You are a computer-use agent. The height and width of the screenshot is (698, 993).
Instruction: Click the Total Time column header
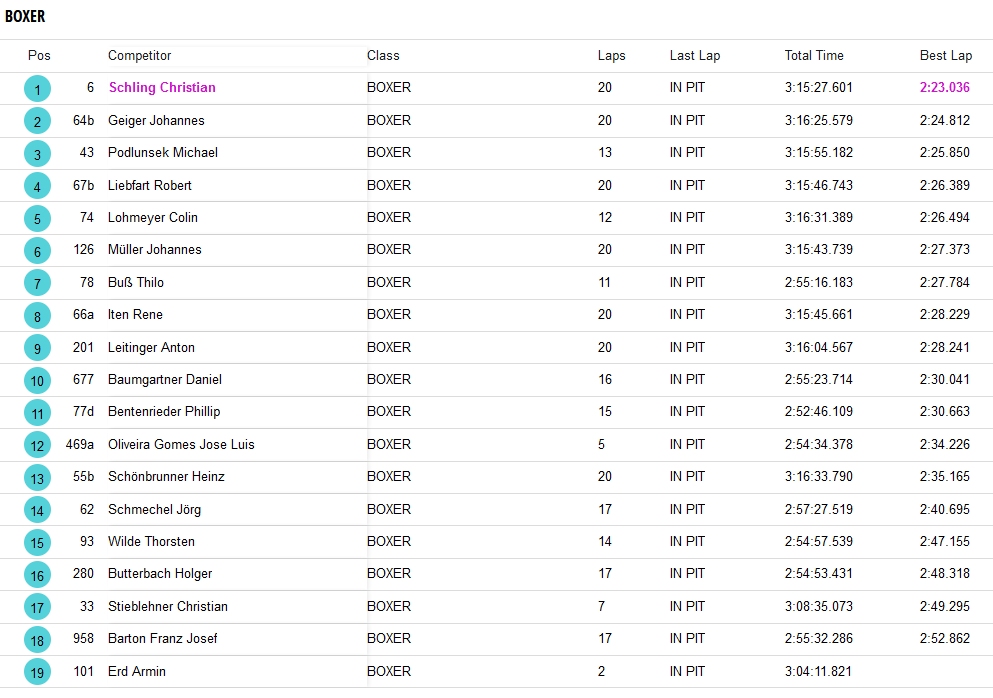pyautogui.click(x=813, y=56)
